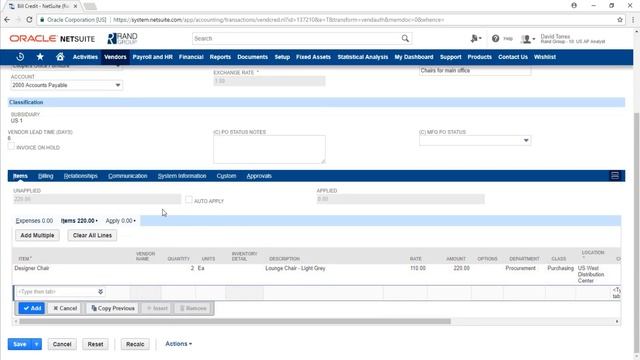Click the Copy Previous button
640x360 pixels.
tap(113, 308)
